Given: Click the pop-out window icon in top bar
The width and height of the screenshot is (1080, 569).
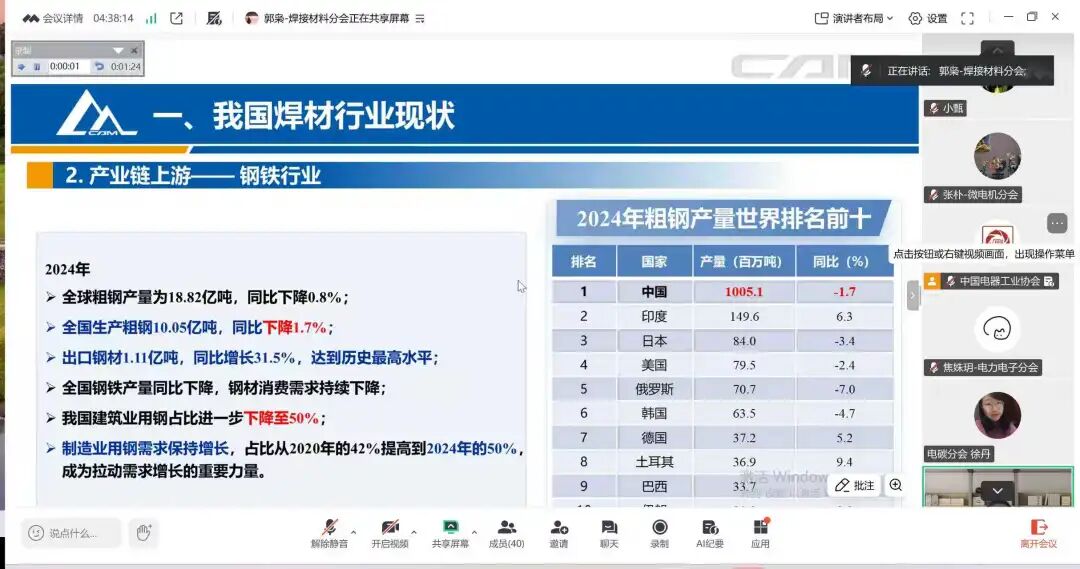Looking at the screenshot, I should click(176, 19).
